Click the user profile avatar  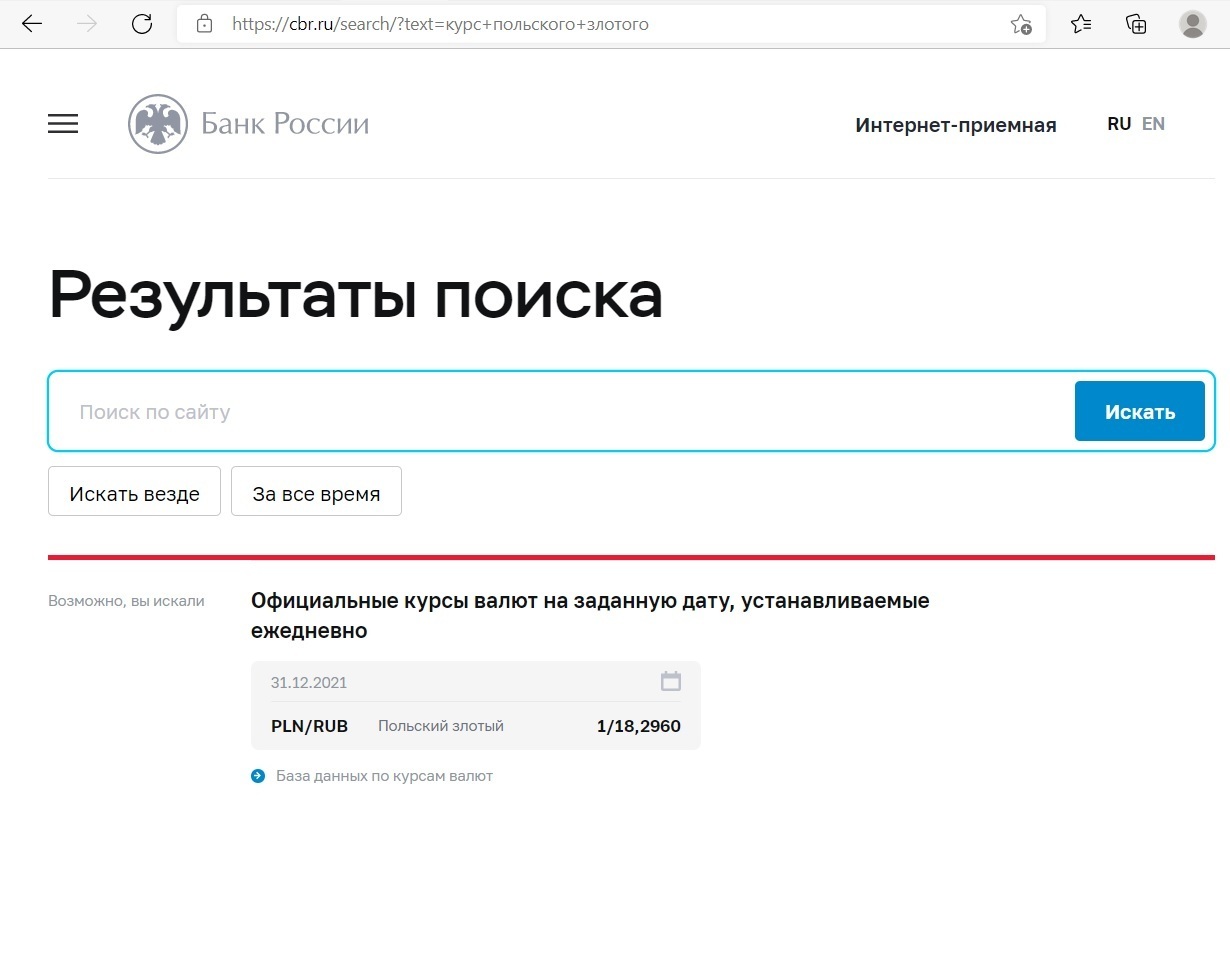coord(1192,24)
